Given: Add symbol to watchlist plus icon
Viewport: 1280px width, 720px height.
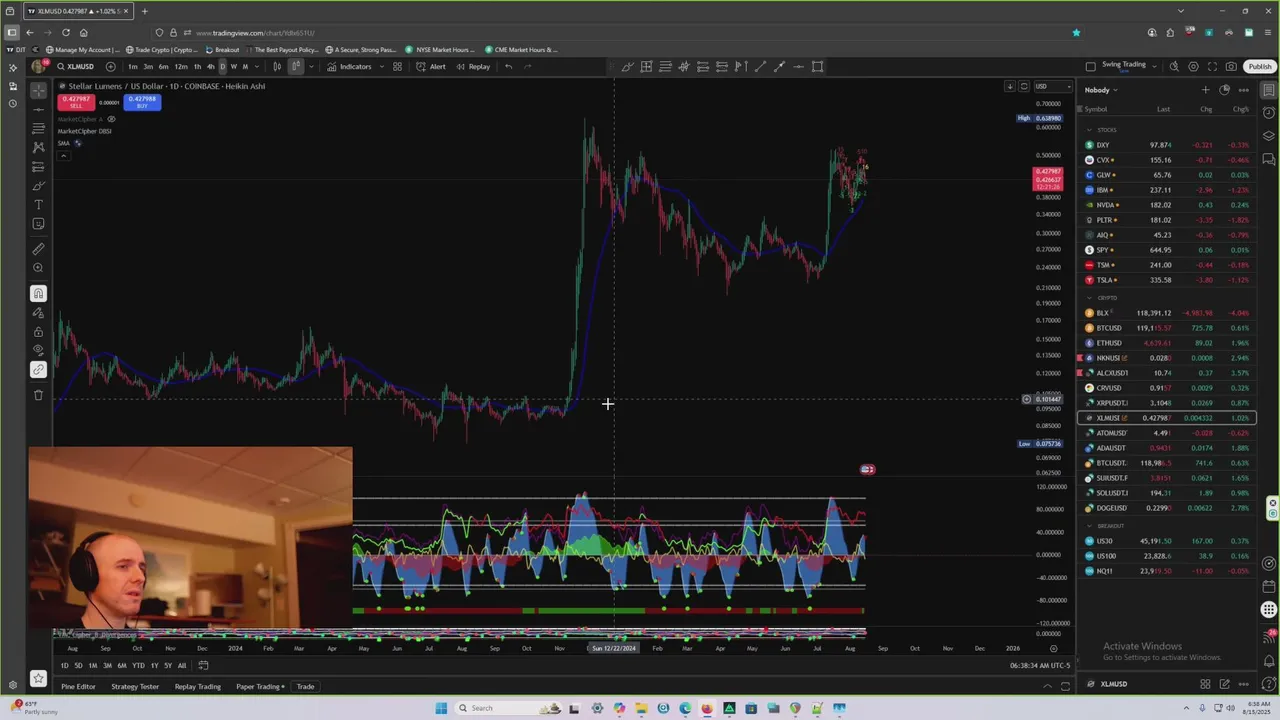Looking at the screenshot, I should tap(1205, 90).
